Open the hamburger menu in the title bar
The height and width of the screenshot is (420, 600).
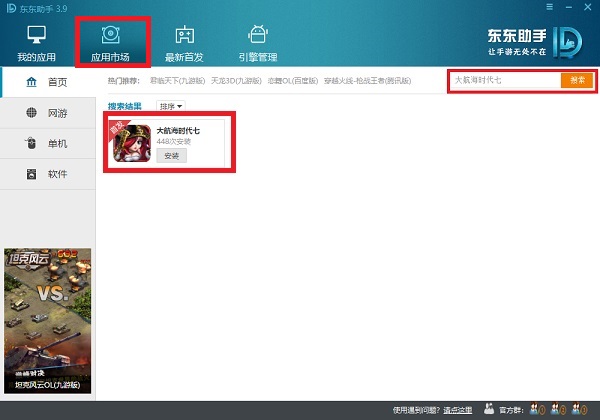tap(549, 7)
